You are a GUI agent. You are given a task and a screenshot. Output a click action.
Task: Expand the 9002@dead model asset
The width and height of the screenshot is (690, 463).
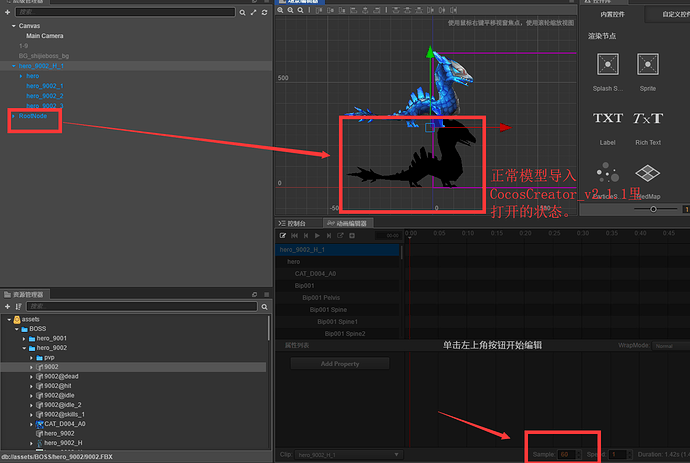click(x=31, y=377)
